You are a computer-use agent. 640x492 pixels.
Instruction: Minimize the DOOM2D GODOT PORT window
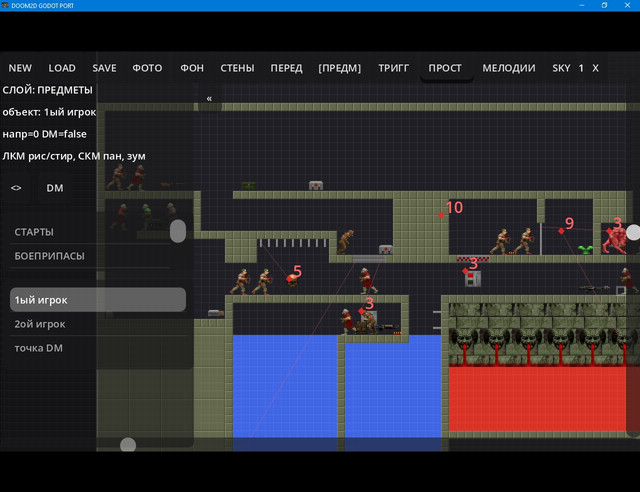tap(582, 5)
